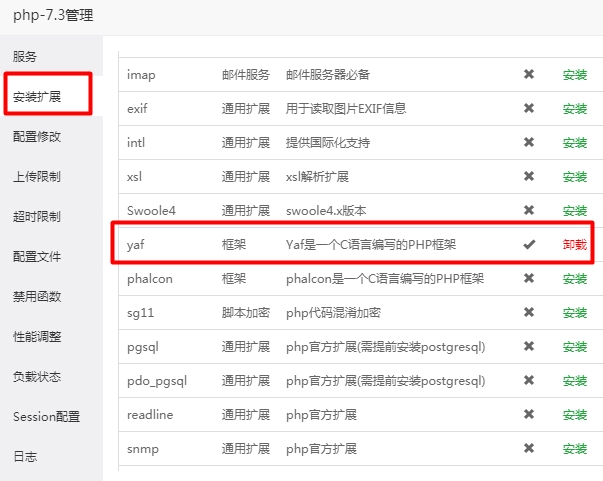Image resolution: width=603 pixels, height=481 pixels.
Task: Uninstall the yaf extension
Action: (x=575, y=245)
